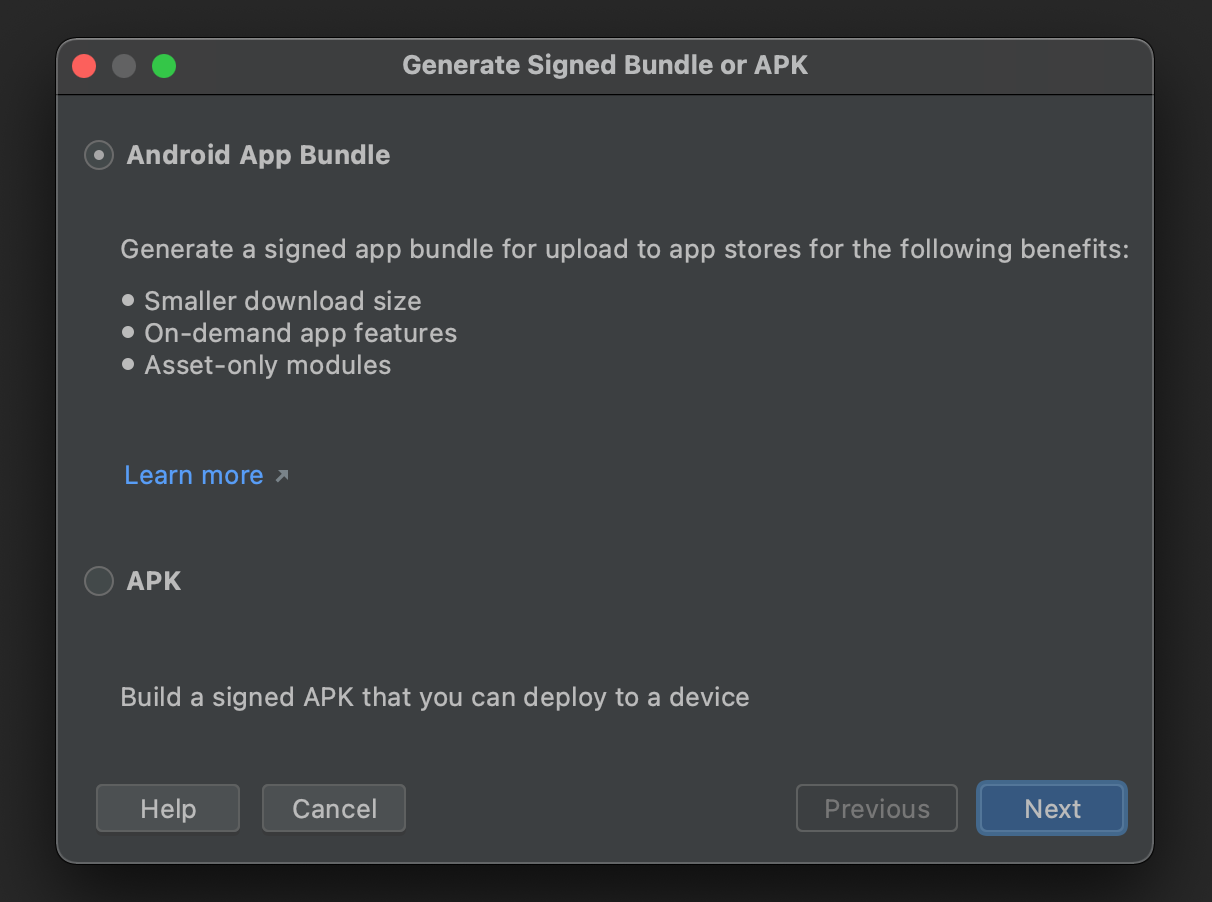Open the Learn more link
This screenshot has height=902, width=1212.
194,475
